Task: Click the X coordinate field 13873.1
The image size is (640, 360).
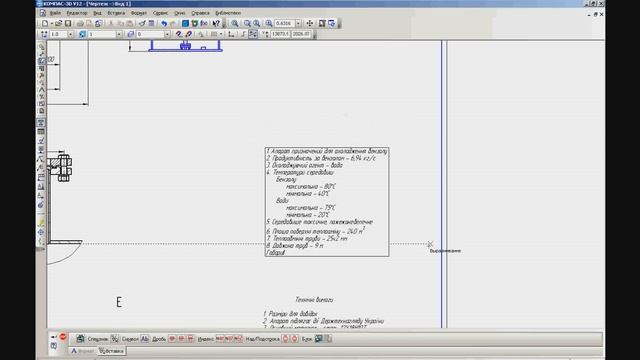Action: click(x=280, y=34)
